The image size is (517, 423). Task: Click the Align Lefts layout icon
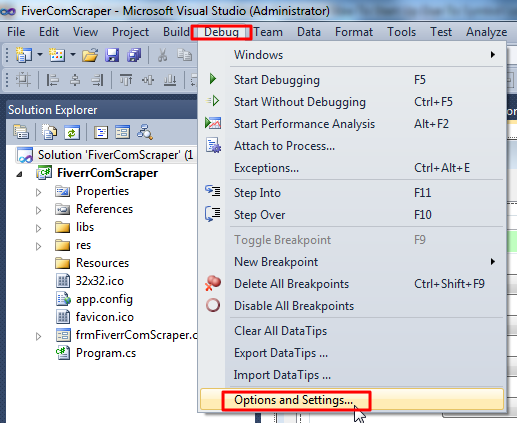click(53, 80)
